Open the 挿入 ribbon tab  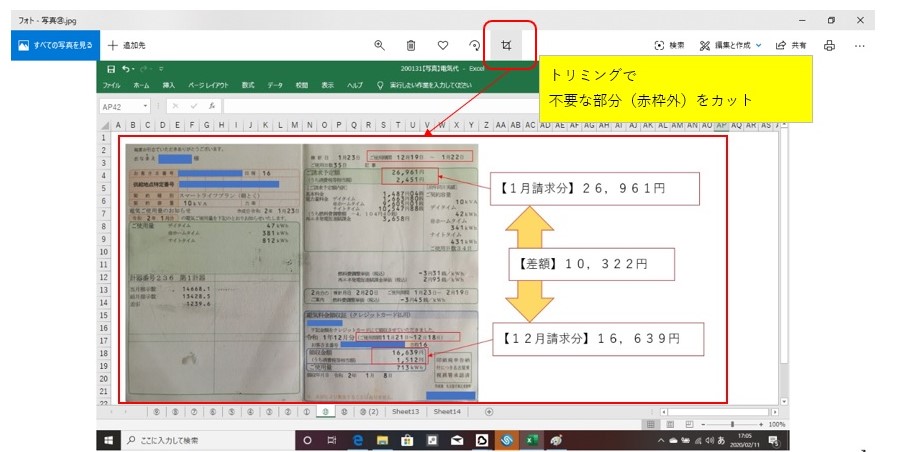168,85
